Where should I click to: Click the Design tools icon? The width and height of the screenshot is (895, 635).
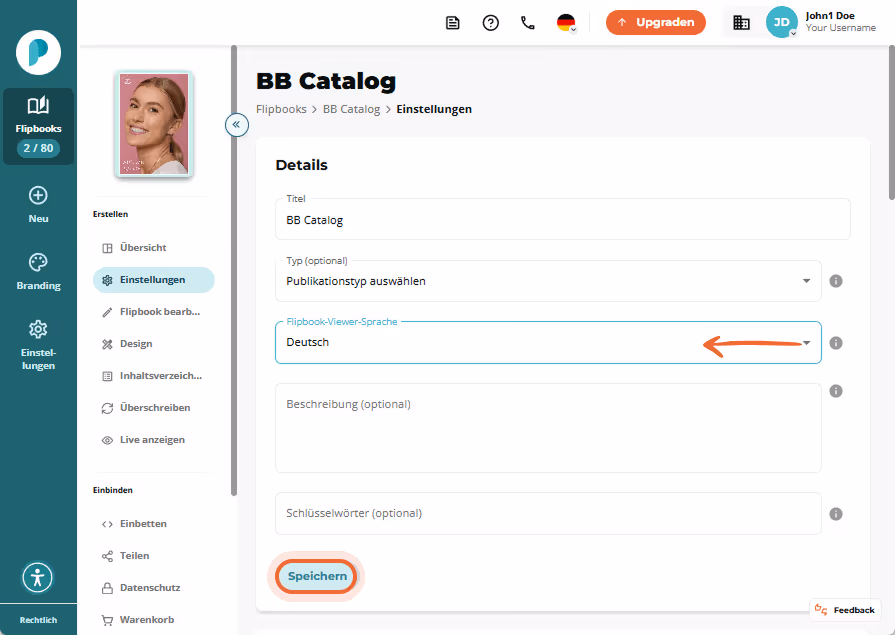point(107,344)
